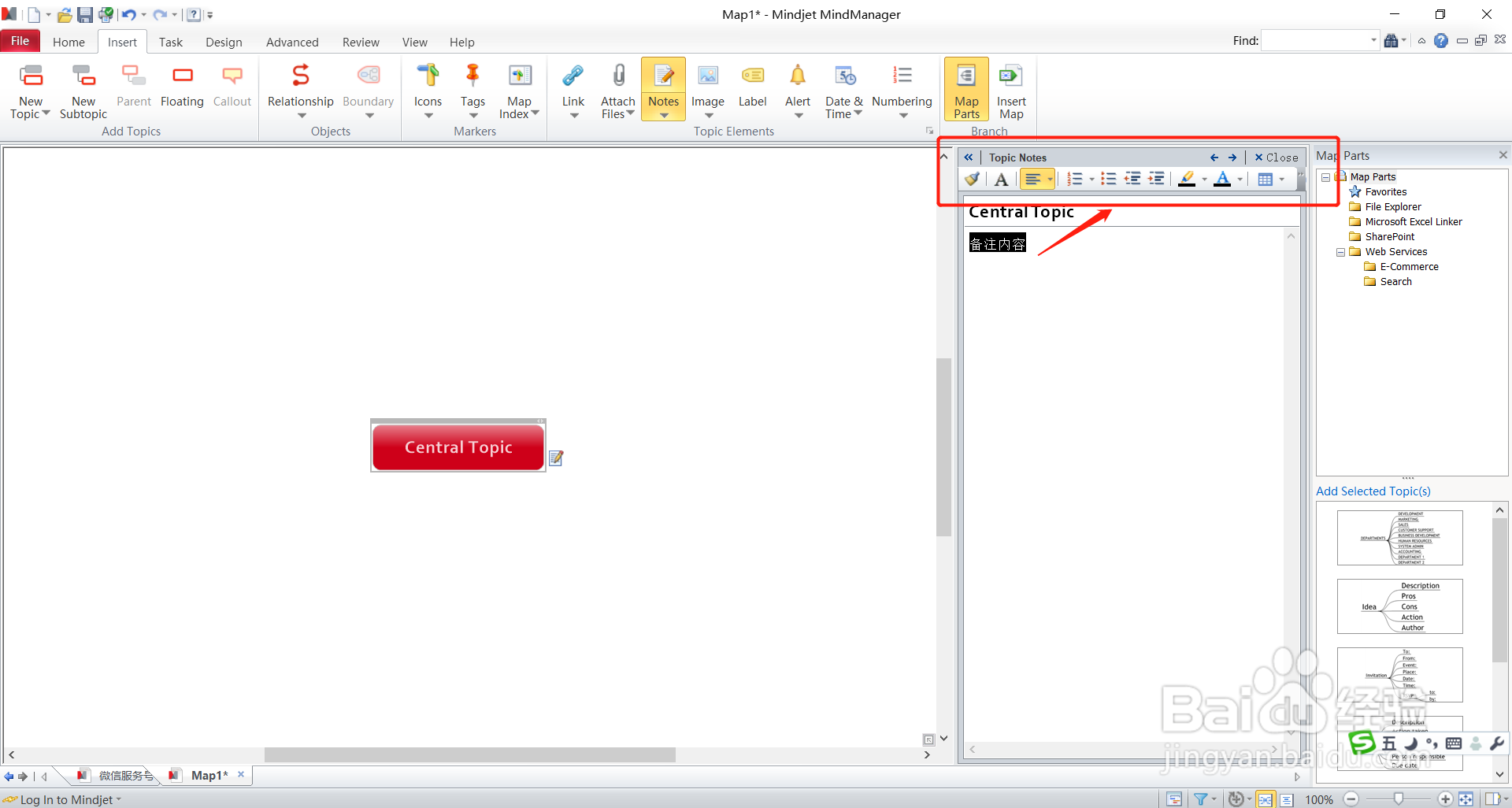Adjust the zoom slider handle
This screenshot has height=808, width=1512.
[1398, 799]
